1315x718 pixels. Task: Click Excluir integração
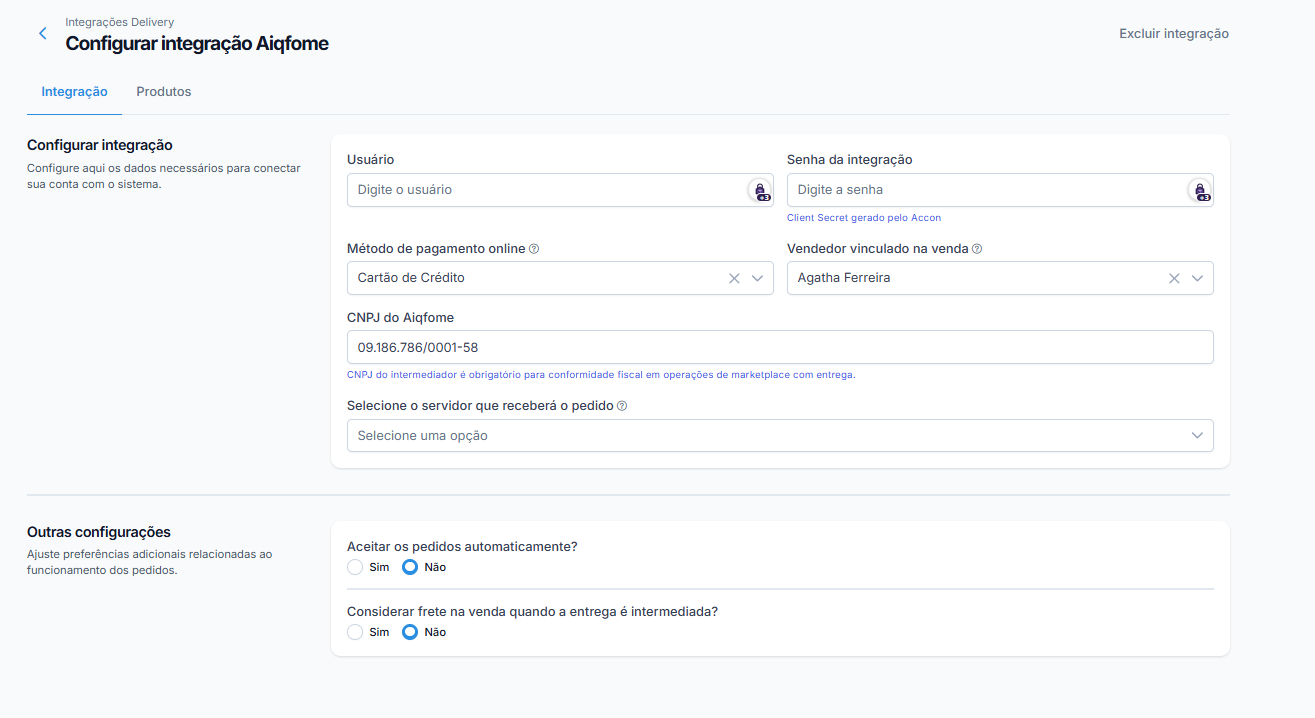[1174, 34]
